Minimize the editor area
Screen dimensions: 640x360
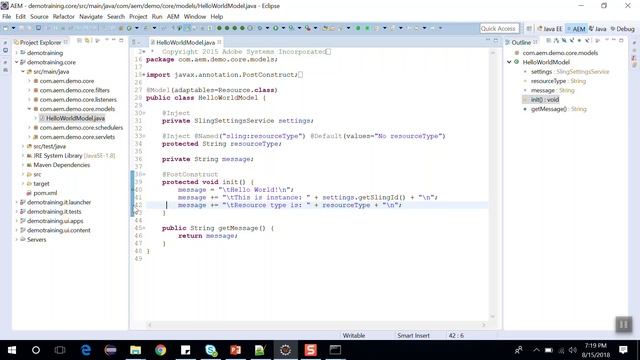coord(488,40)
